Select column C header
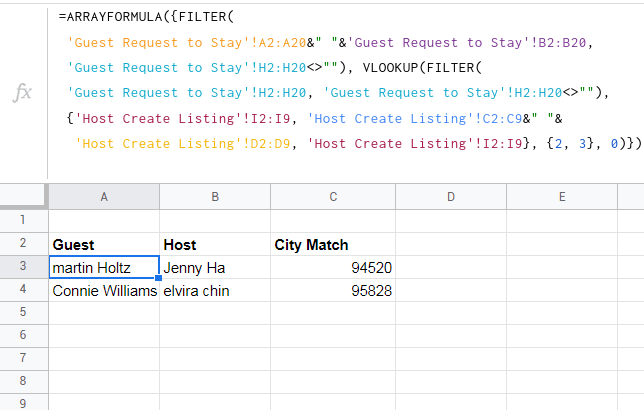This screenshot has width=644, height=410. click(333, 197)
